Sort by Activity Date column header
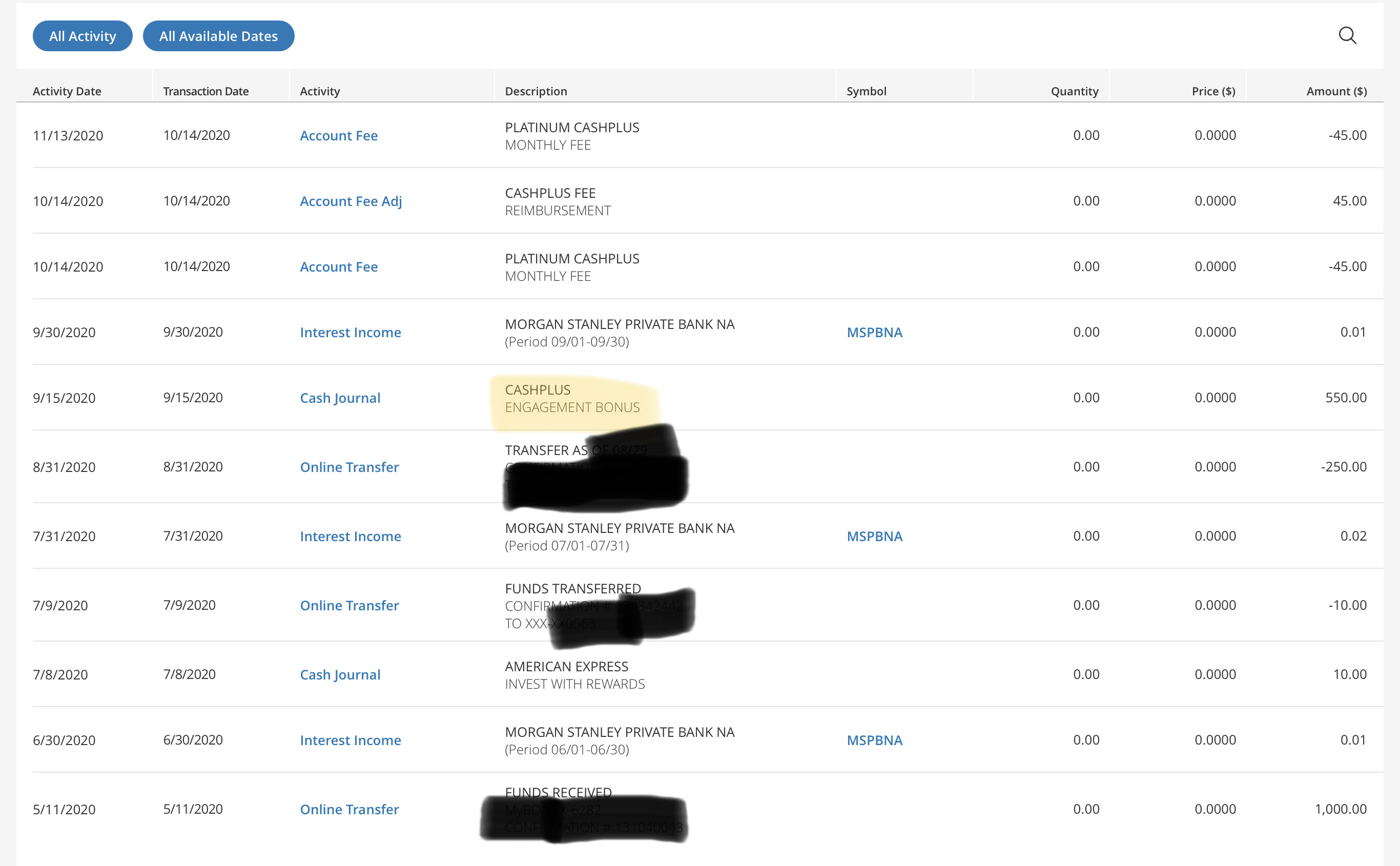The height and width of the screenshot is (866, 1400). click(67, 91)
